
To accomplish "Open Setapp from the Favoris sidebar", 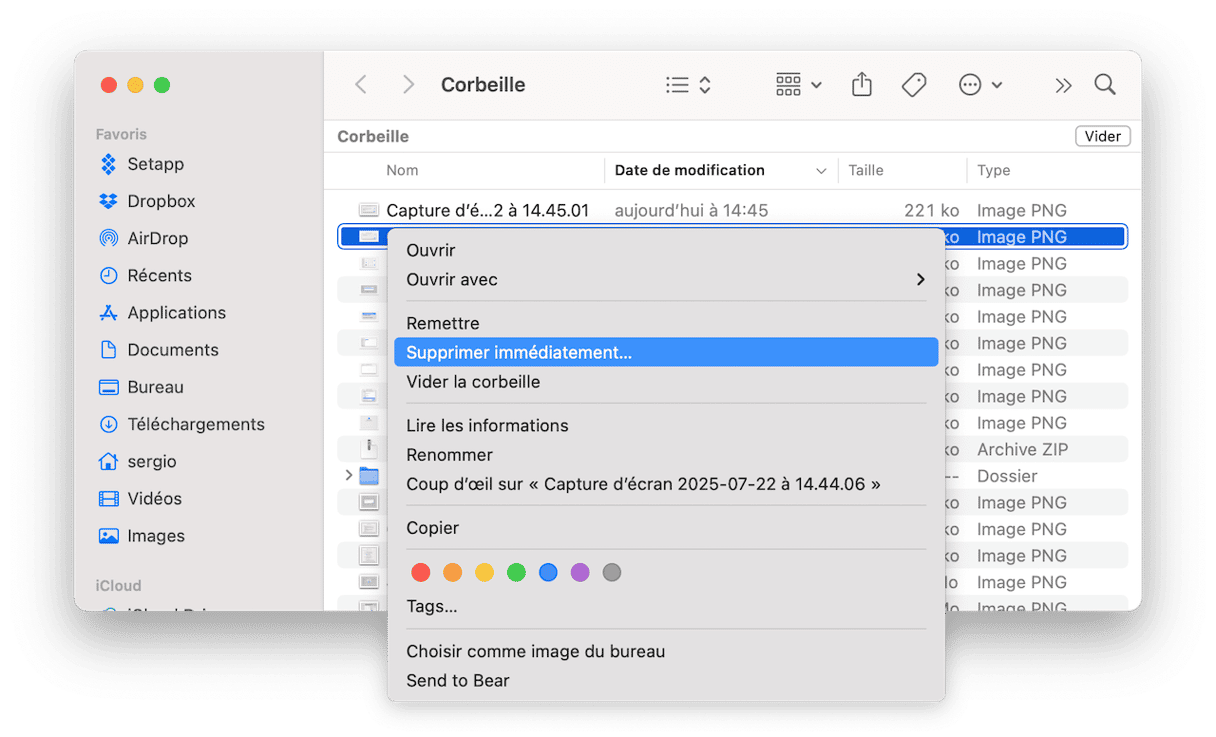I will [x=155, y=164].
